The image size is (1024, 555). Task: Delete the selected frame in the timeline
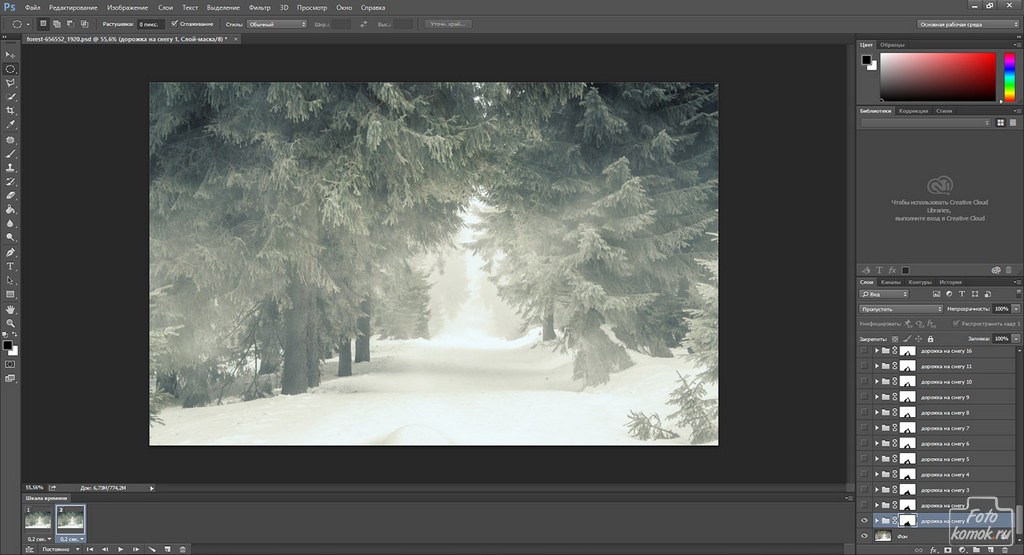click(x=182, y=549)
